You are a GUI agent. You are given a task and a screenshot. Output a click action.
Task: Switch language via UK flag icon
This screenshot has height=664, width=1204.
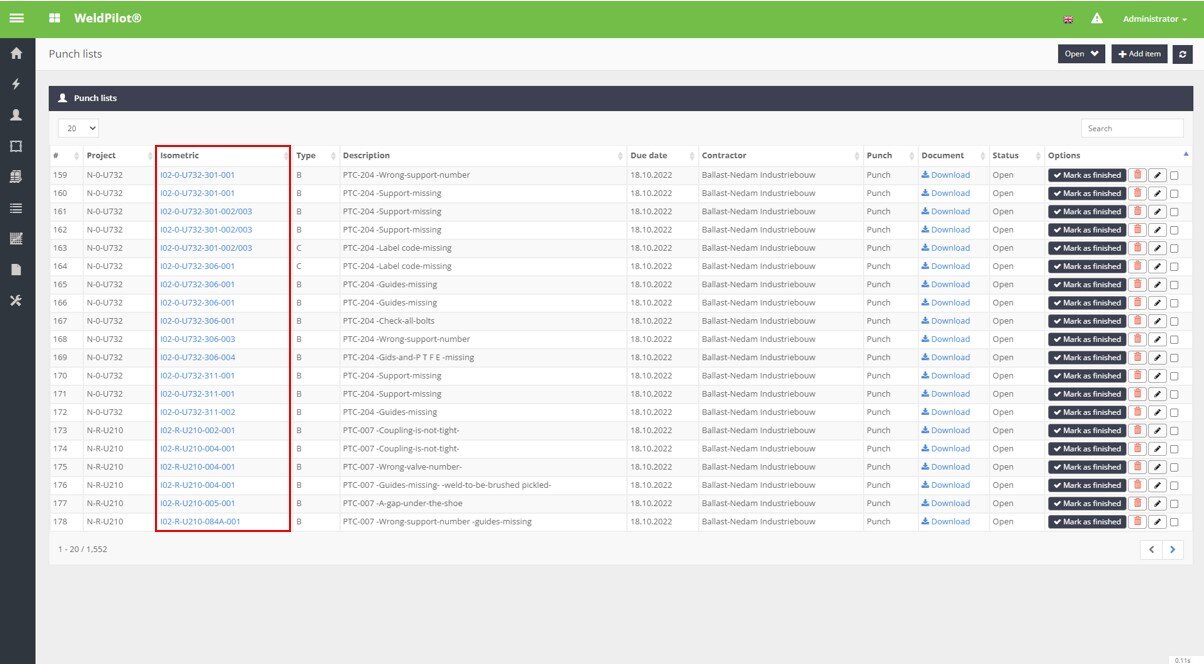[x=1068, y=19]
